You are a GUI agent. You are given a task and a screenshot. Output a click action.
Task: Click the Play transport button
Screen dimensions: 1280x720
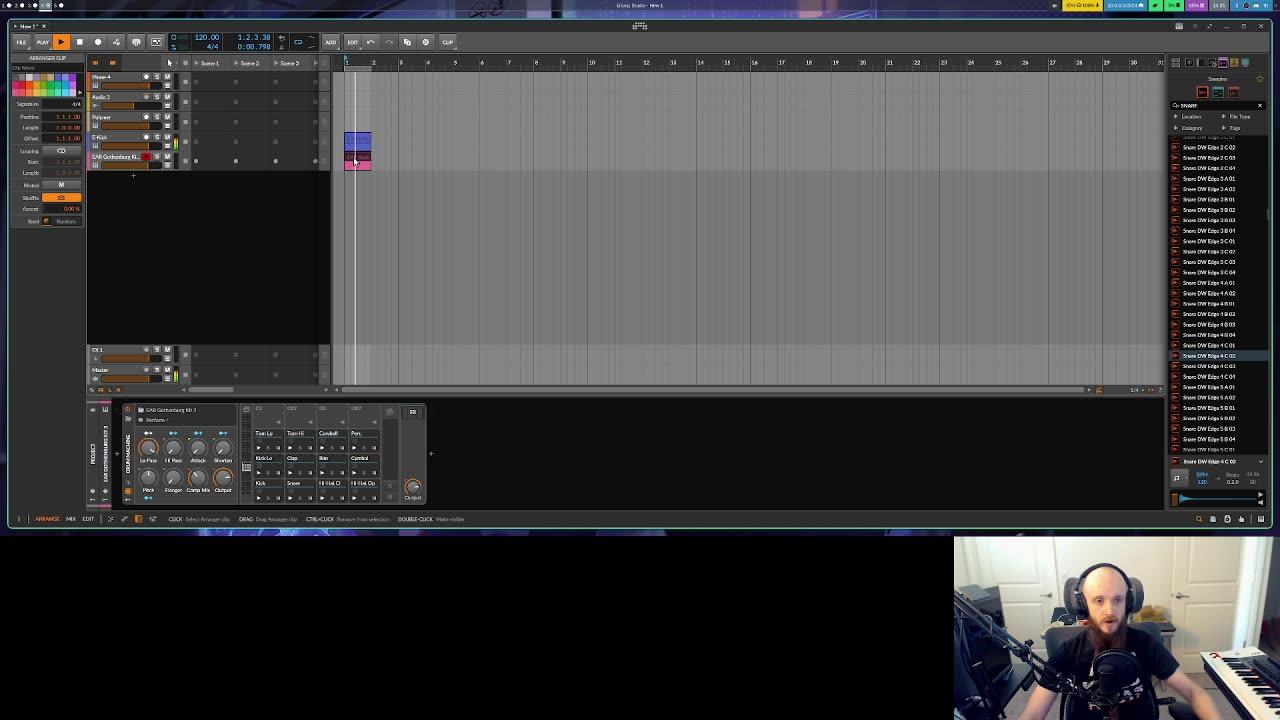pyautogui.click(x=60, y=42)
